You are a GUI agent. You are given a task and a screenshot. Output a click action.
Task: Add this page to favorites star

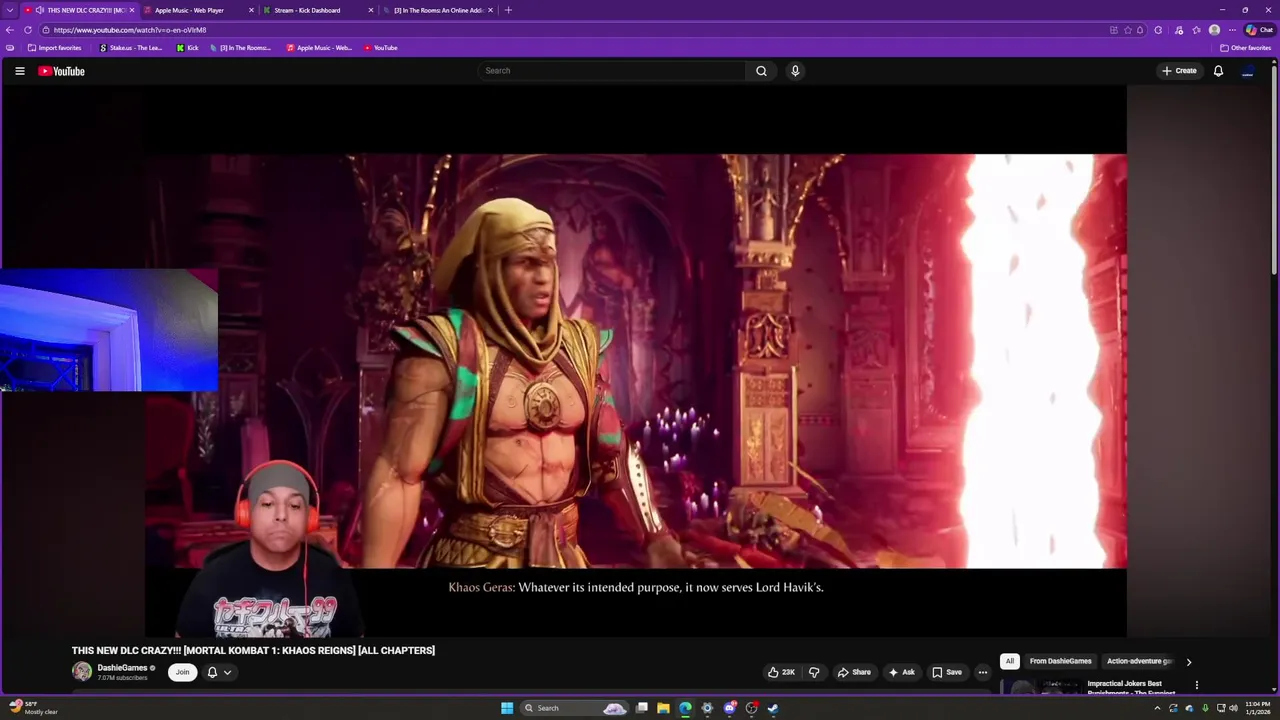[x=1127, y=30]
